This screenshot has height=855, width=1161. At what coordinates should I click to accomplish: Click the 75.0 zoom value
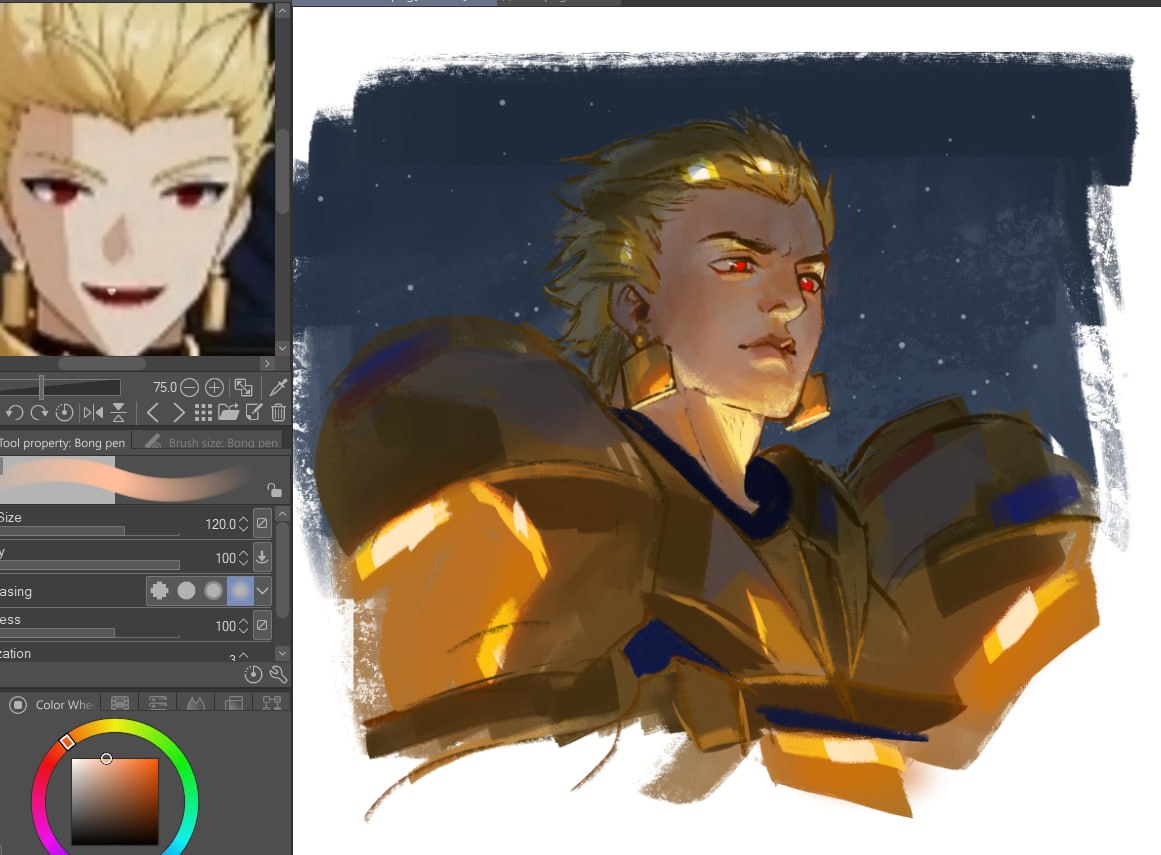(x=164, y=387)
